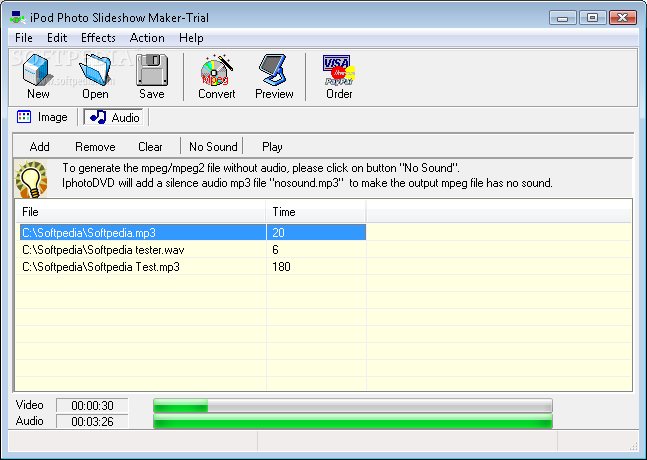
Task: Click the app icon in the title bar
Action: click(x=17, y=17)
